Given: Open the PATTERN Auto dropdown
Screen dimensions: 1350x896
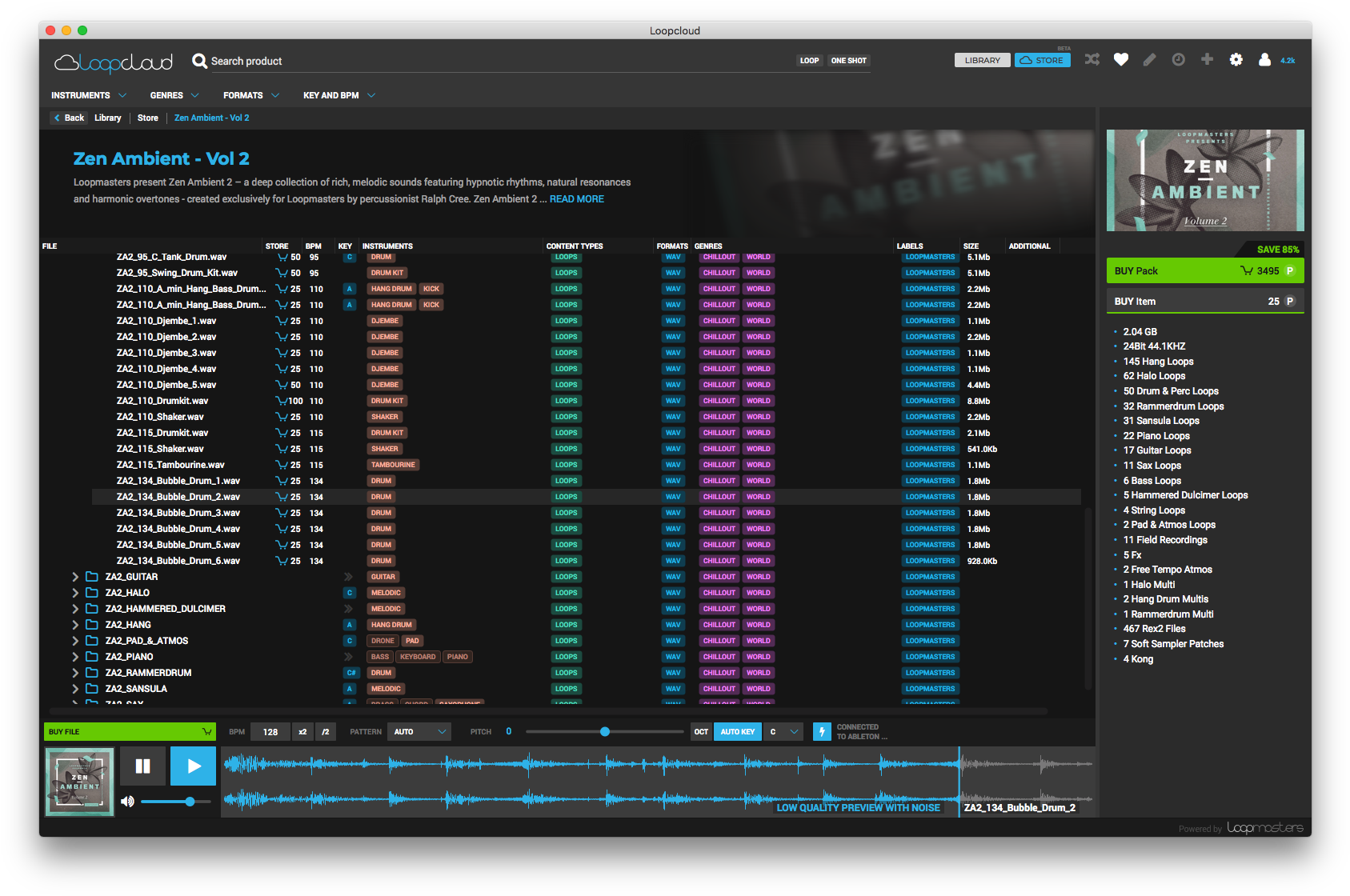Looking at the screenshot, I should (x=419, y=732).
